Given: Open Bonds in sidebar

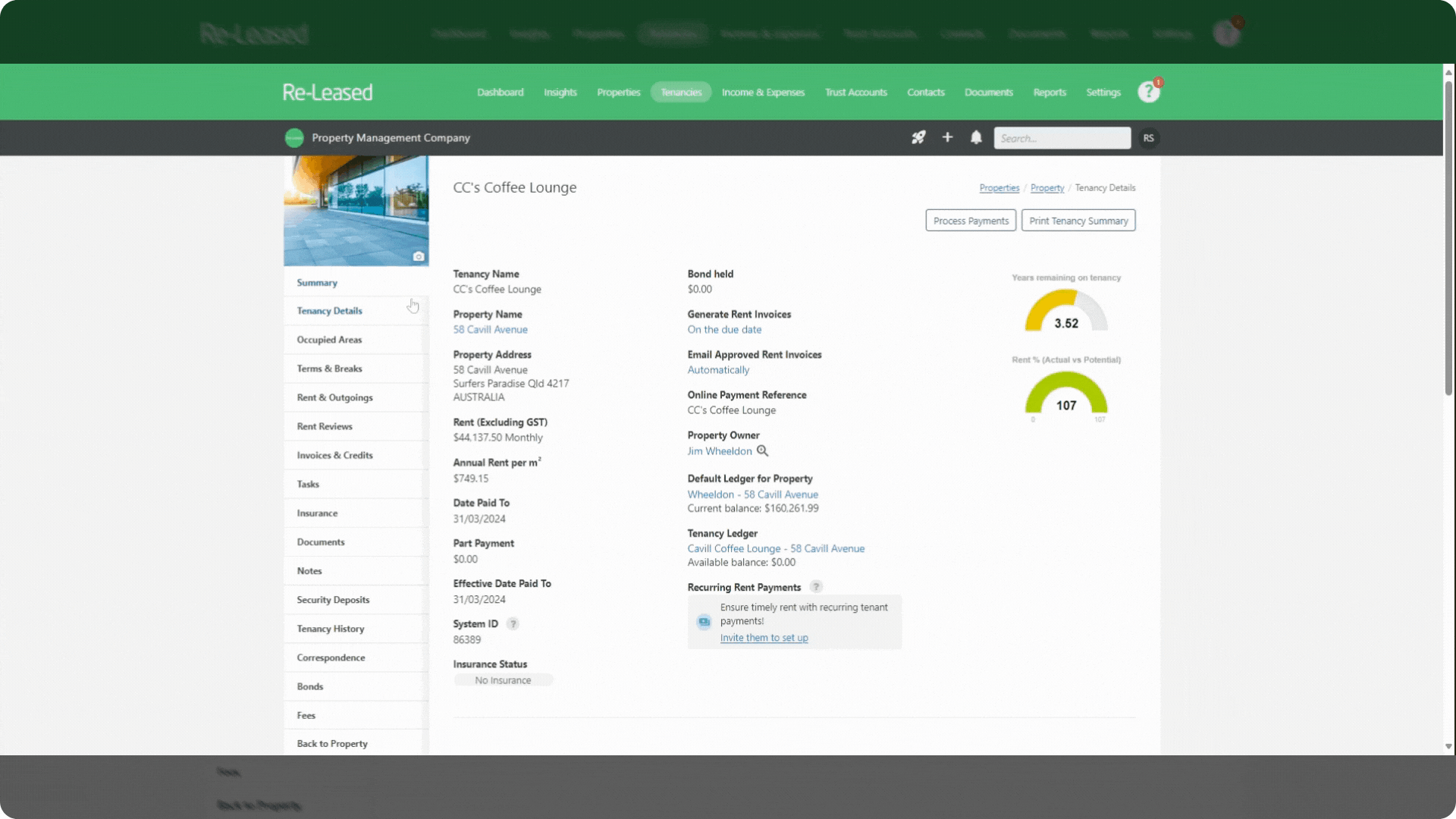Looking at the screenshot, I should (x=356, y=686).
